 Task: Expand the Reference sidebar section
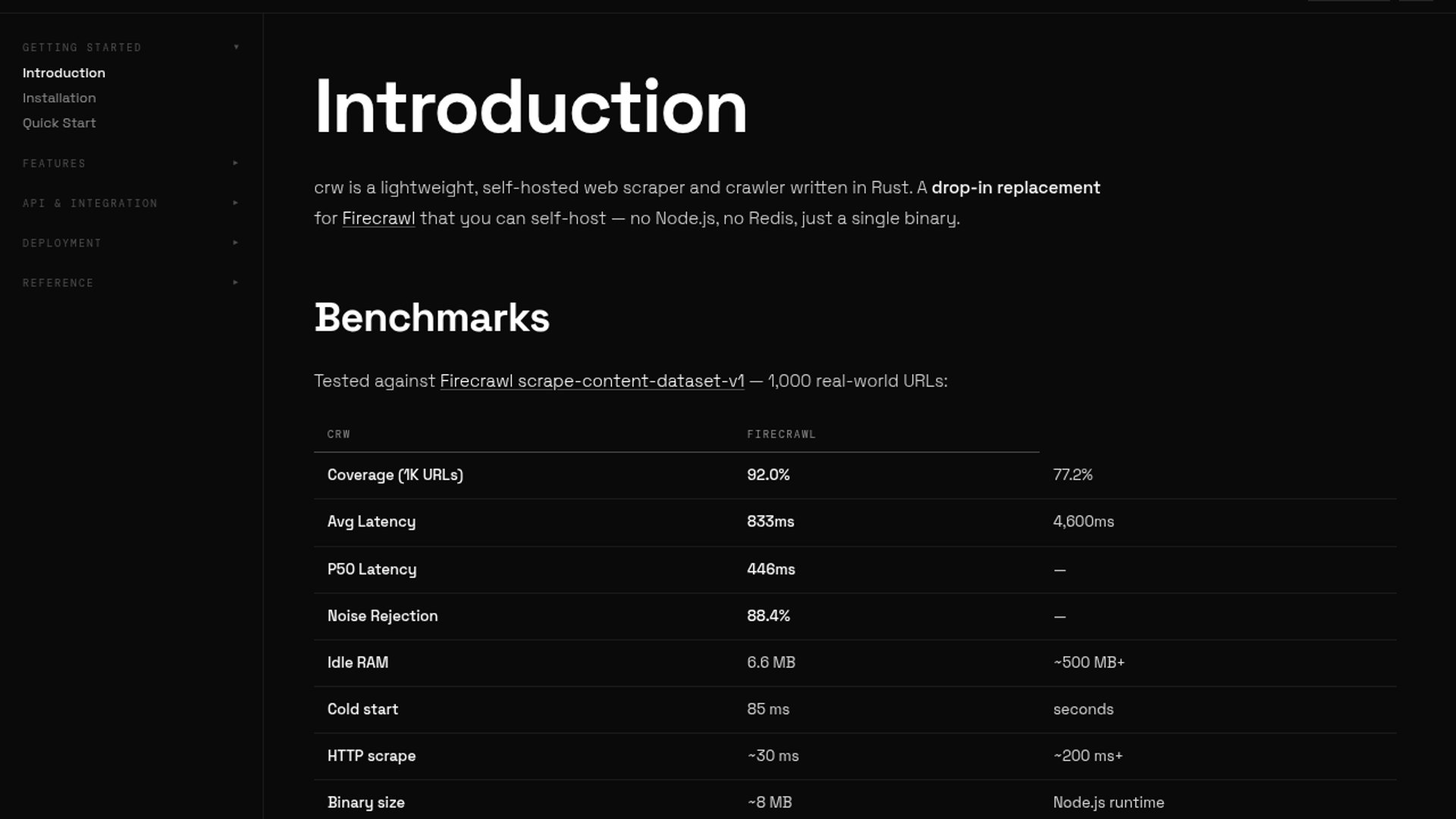click(58, 283)
